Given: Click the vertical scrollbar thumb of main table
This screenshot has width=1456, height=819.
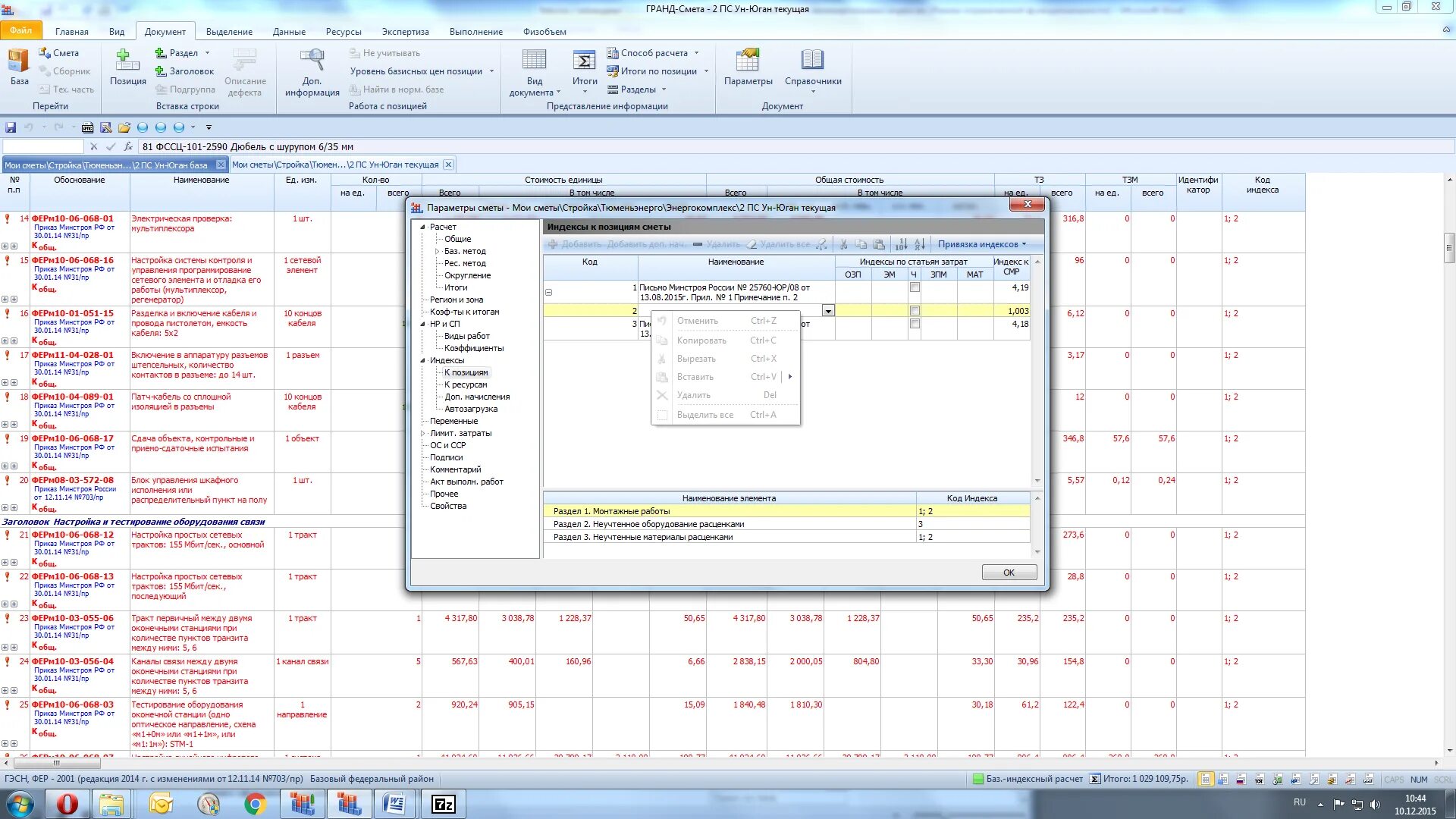Looking at the screenshot, I should click(1449, 247).
